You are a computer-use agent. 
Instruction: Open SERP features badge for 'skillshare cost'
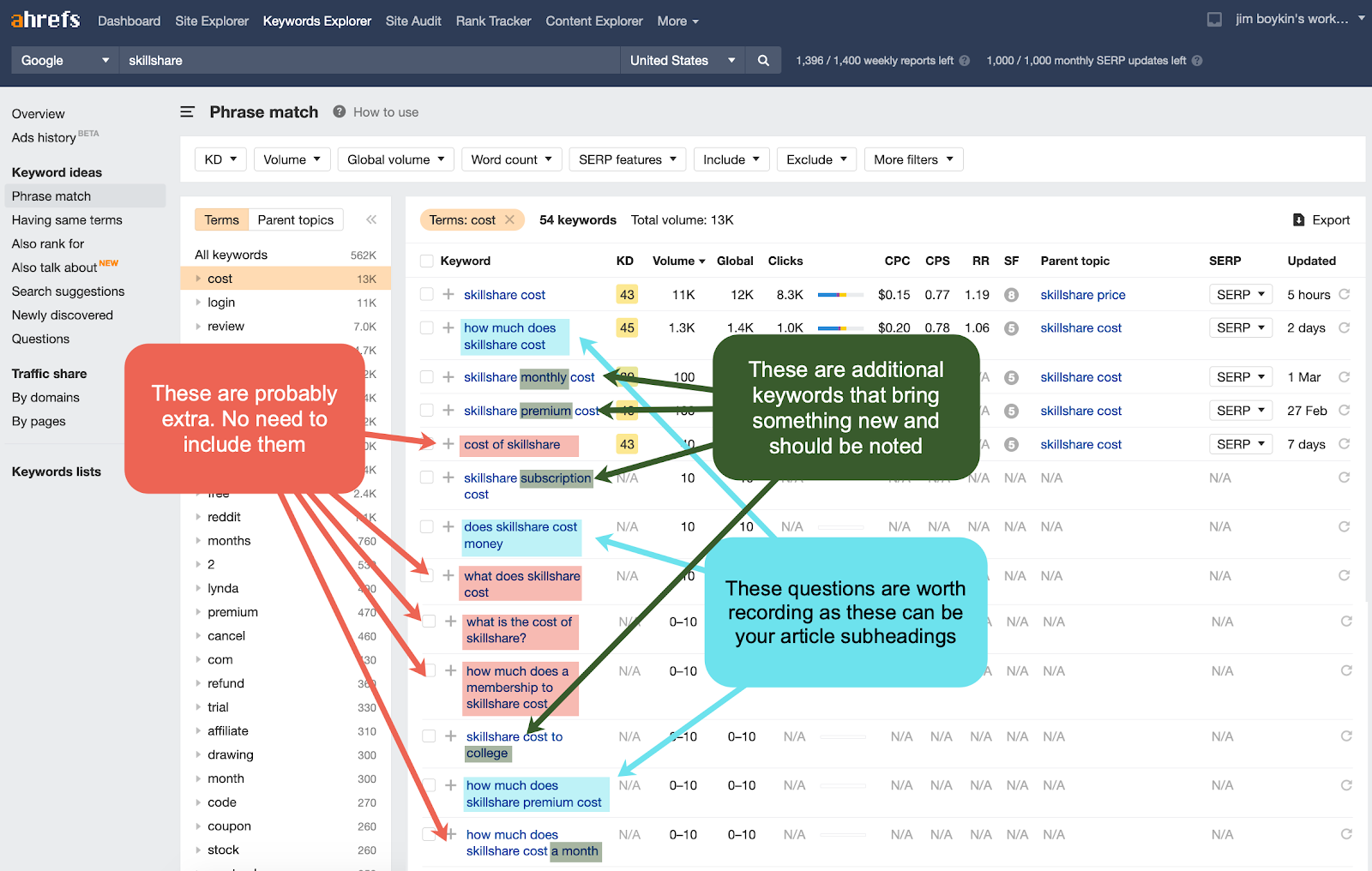pyautogui.click(x=1012, y=295)
